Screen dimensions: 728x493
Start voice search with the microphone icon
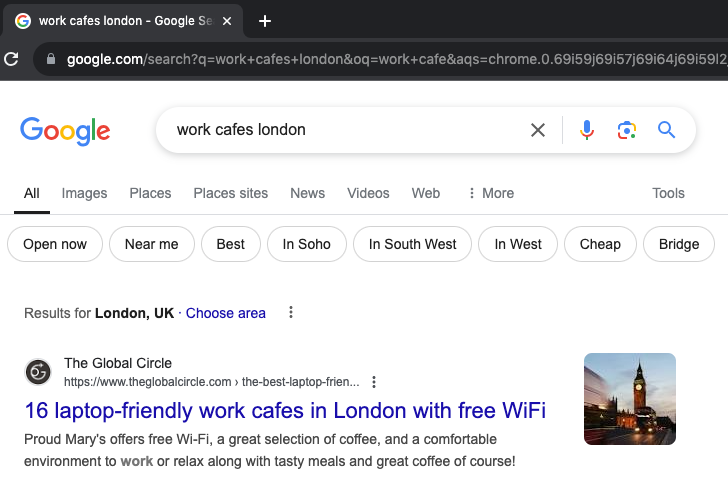click(586, 130)
